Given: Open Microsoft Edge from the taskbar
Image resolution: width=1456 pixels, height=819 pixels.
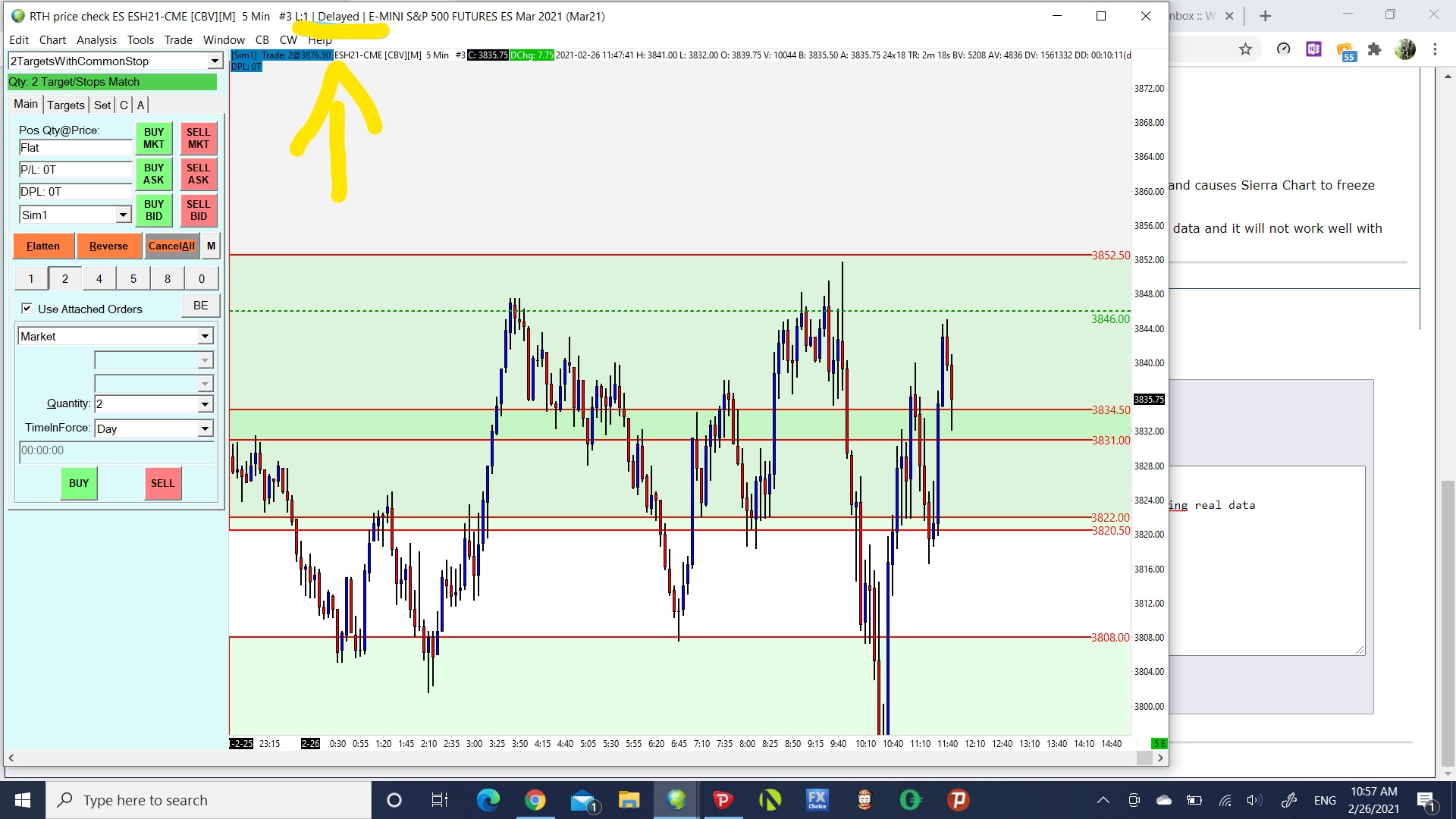Looking at the screenshot, I should (488, 800).
